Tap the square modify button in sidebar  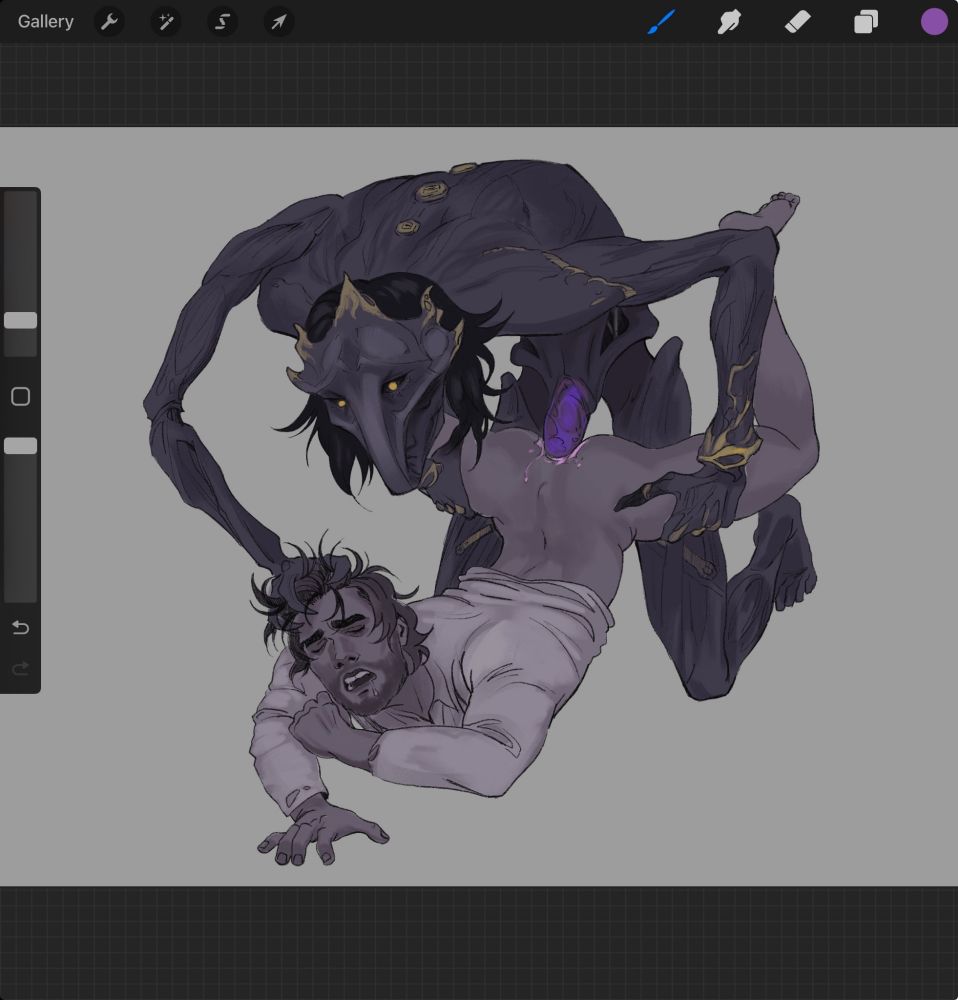coord(20,397)
